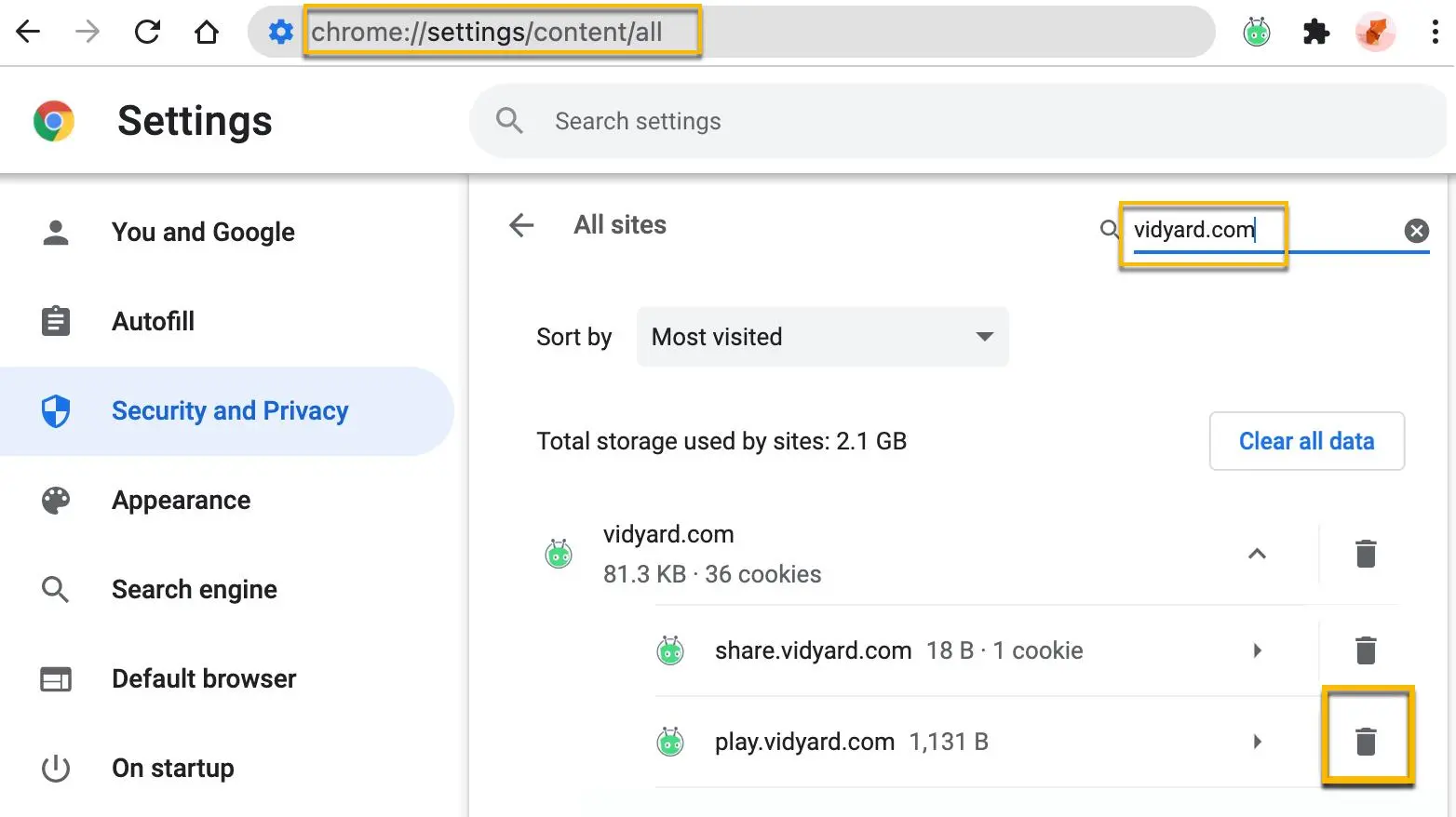Image resolution: width=1456 pixels, height=817 pixels.
Task: Click the Settings page title
Action: (195, 121)
